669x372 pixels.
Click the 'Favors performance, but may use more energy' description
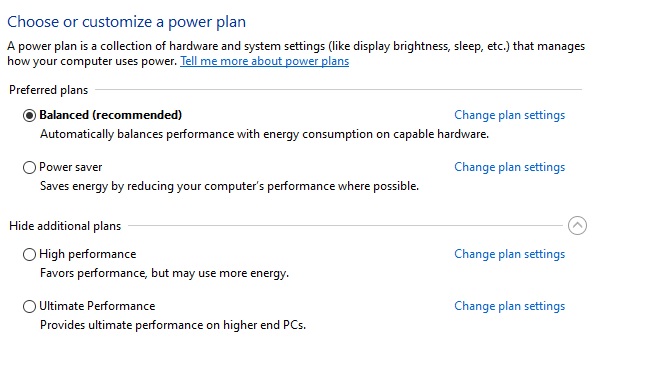(x=165, y=273)
